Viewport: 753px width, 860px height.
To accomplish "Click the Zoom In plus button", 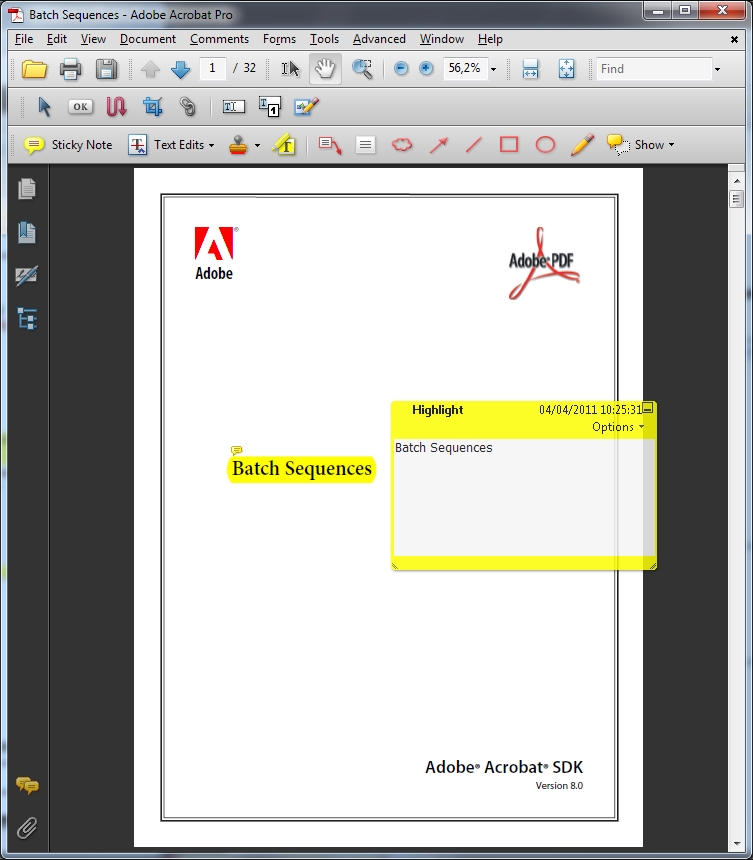I will (x=426, y=69).
